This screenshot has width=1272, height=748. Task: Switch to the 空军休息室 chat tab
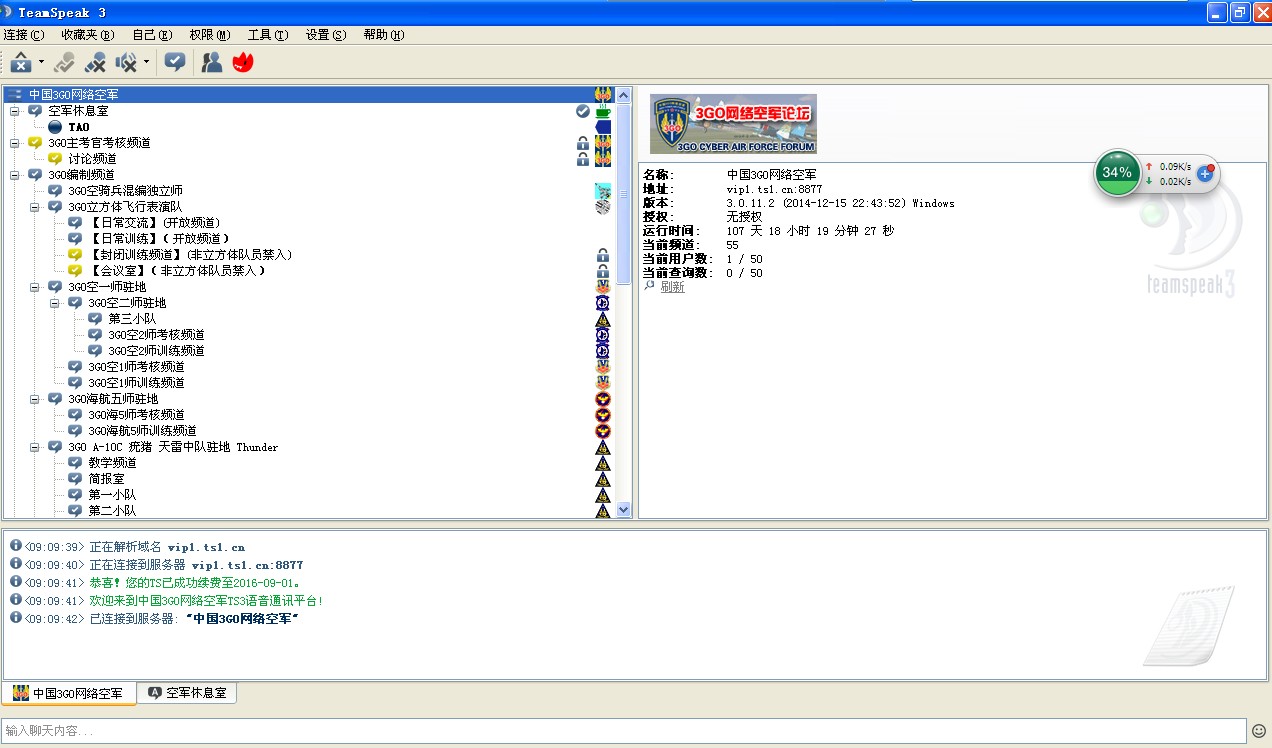(x=187, y=693)
